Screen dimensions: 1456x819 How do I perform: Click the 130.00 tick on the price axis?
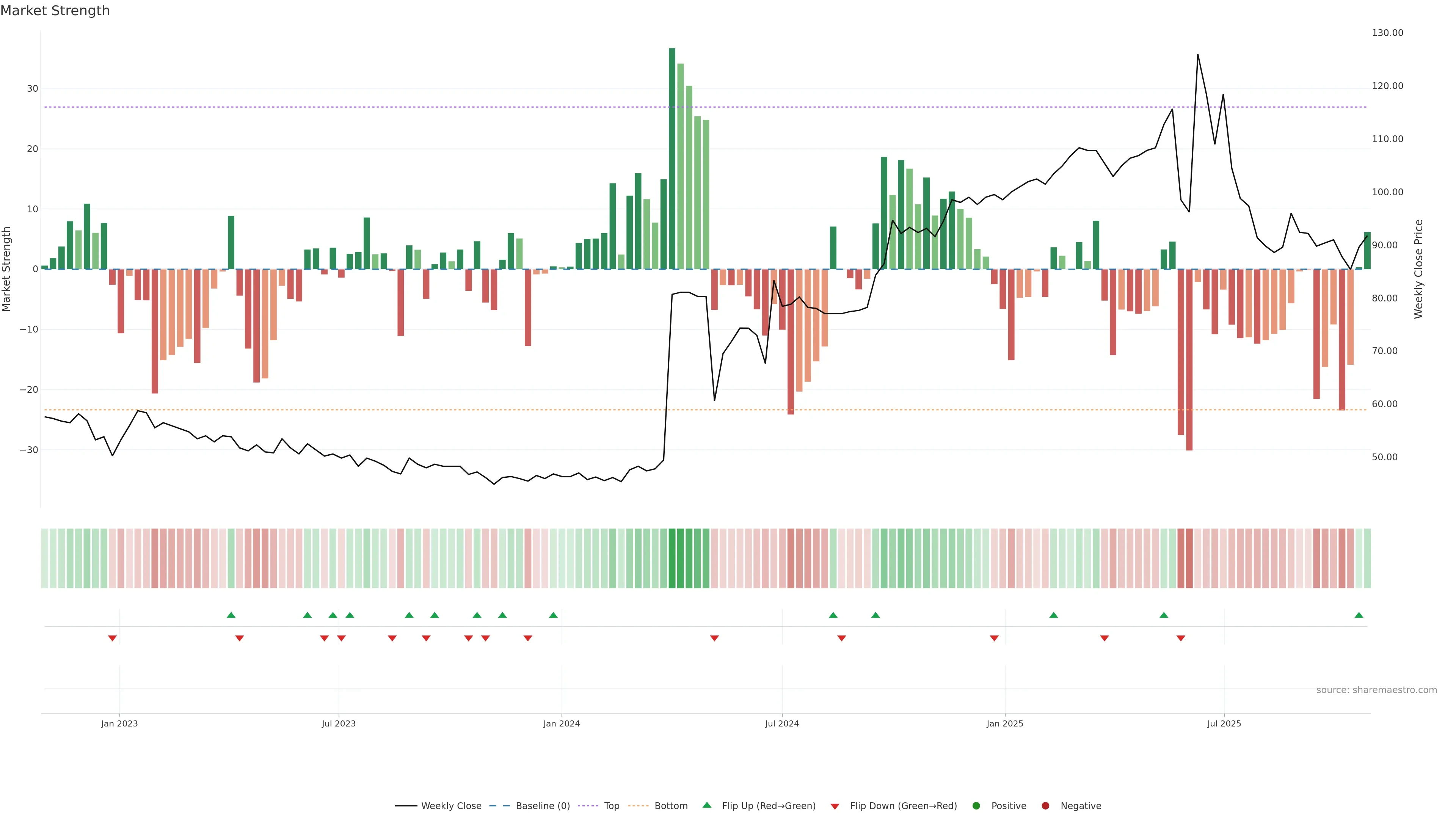point(1387,33)
